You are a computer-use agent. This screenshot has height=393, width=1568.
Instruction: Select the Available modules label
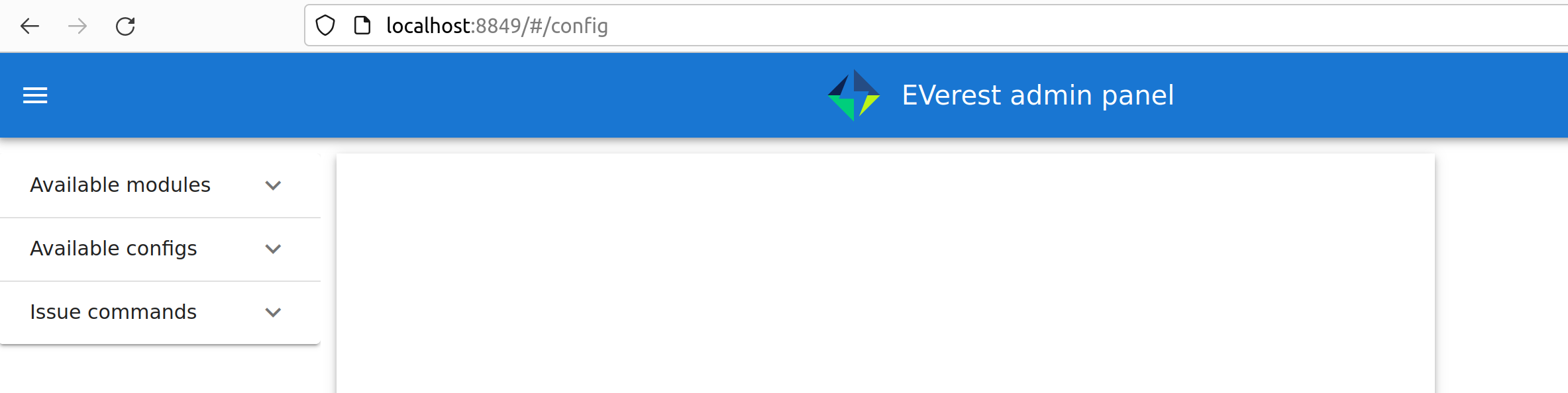click(x=120, y=185)
